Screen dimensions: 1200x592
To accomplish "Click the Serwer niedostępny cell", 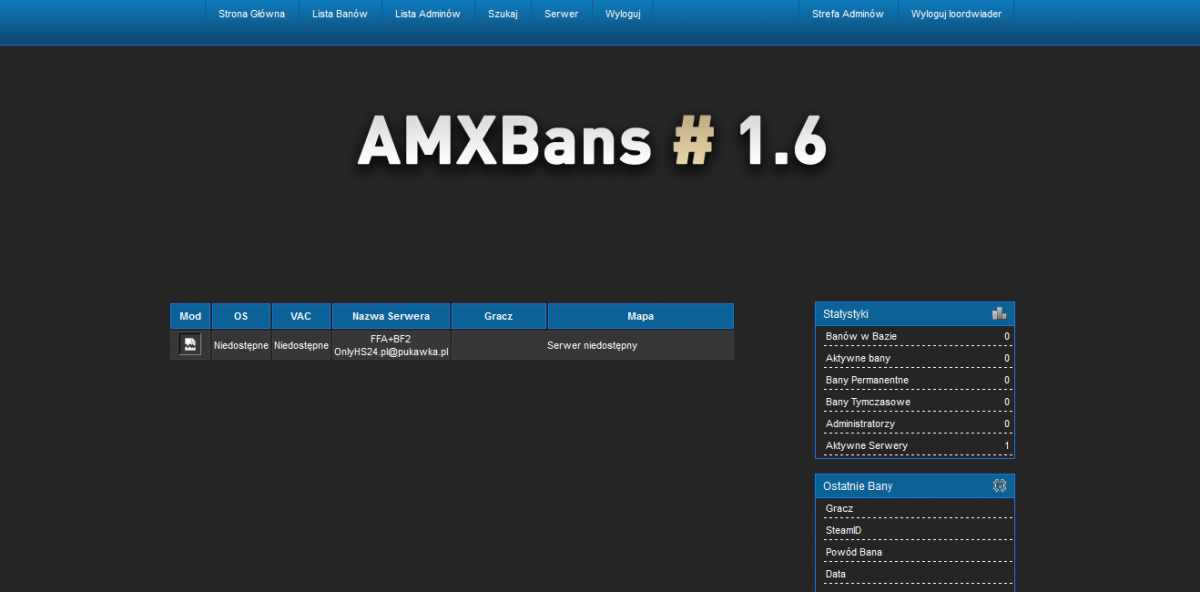I will point(592,345).
